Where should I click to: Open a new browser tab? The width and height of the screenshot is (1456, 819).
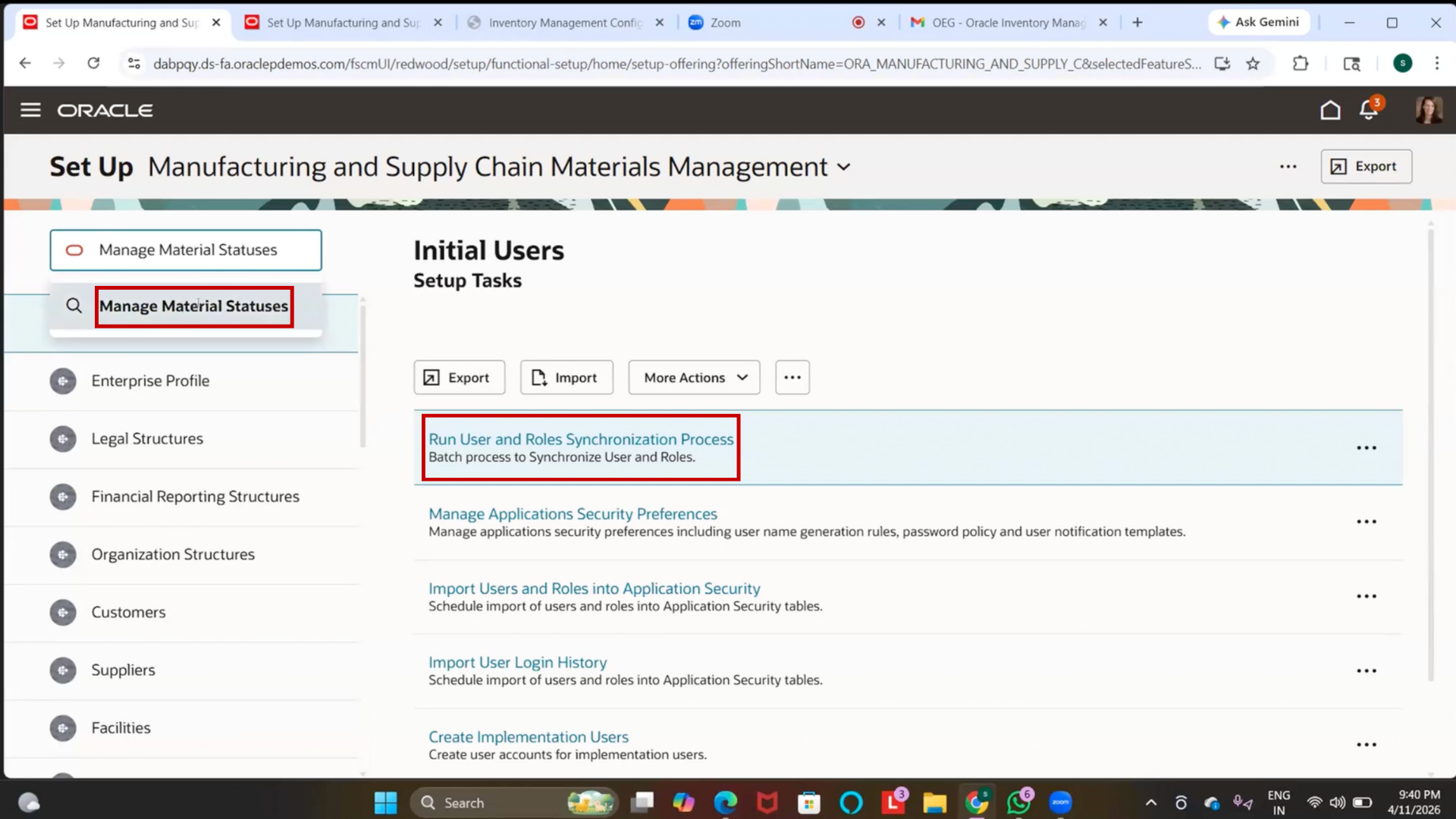click(x=1137, y=23)
